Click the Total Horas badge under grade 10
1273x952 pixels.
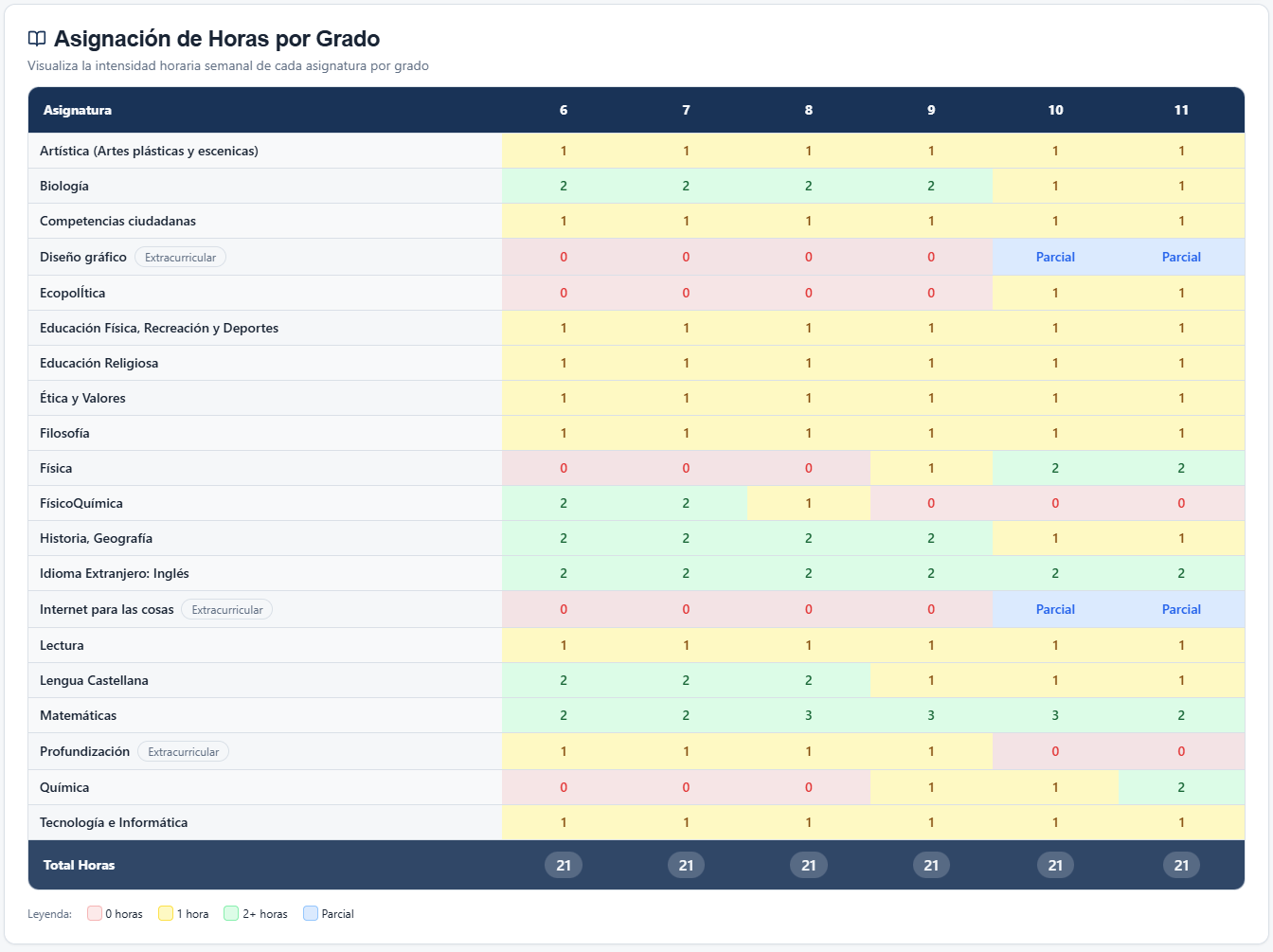click(x=1055, y=864)
